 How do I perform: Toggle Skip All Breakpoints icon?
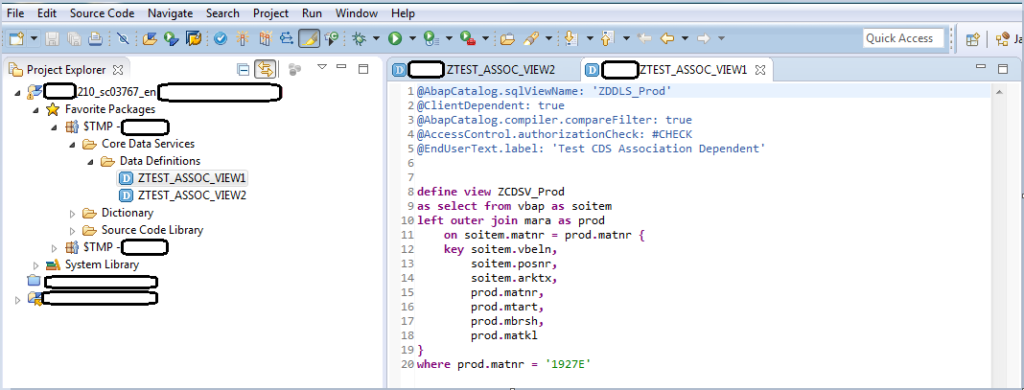[123, 39]
